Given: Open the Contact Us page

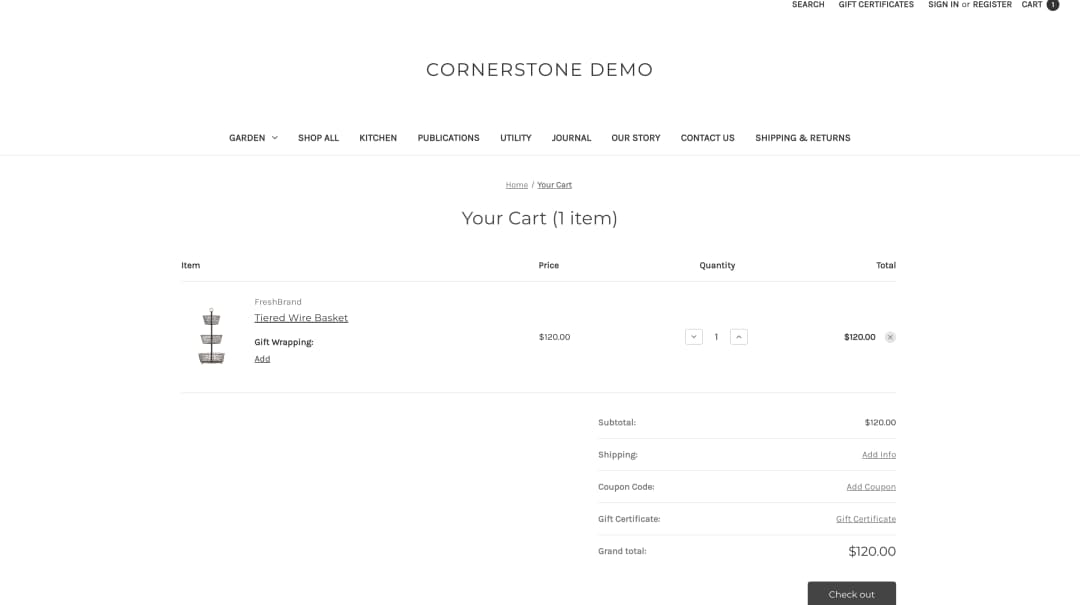Looking at the screenshot, I should (x=707, y=138).
